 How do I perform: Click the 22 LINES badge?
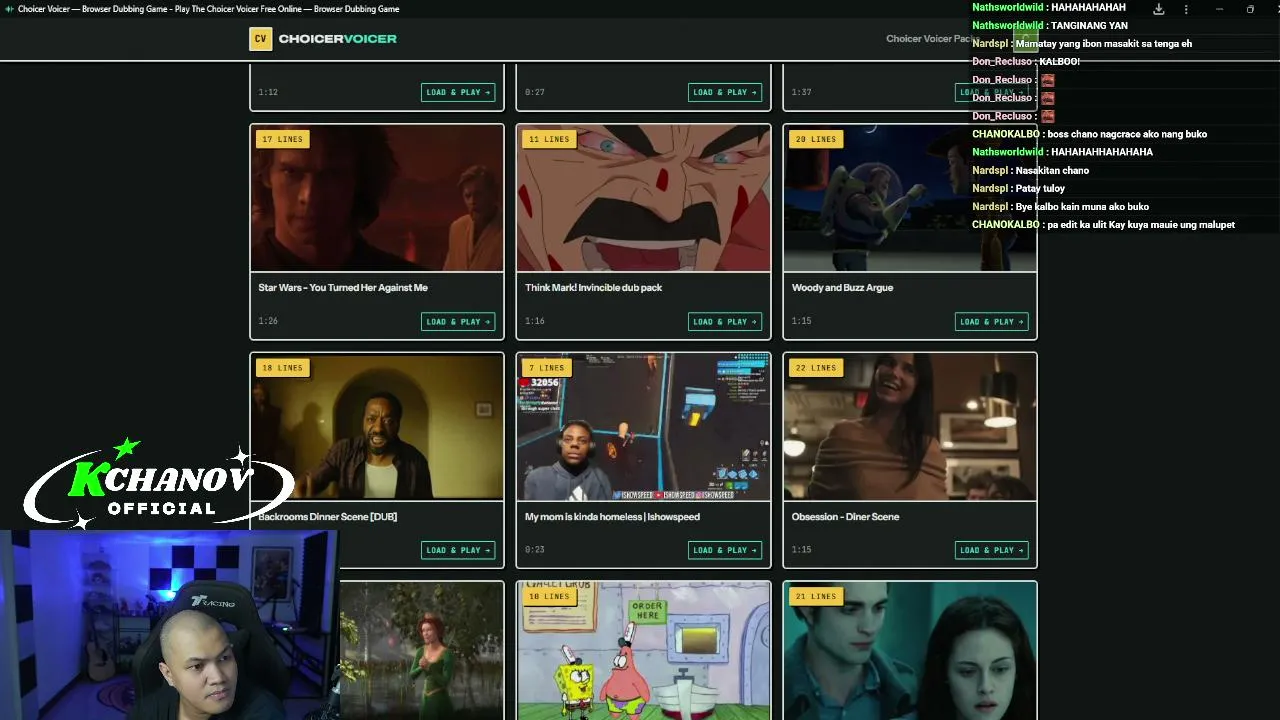point(816,368)
